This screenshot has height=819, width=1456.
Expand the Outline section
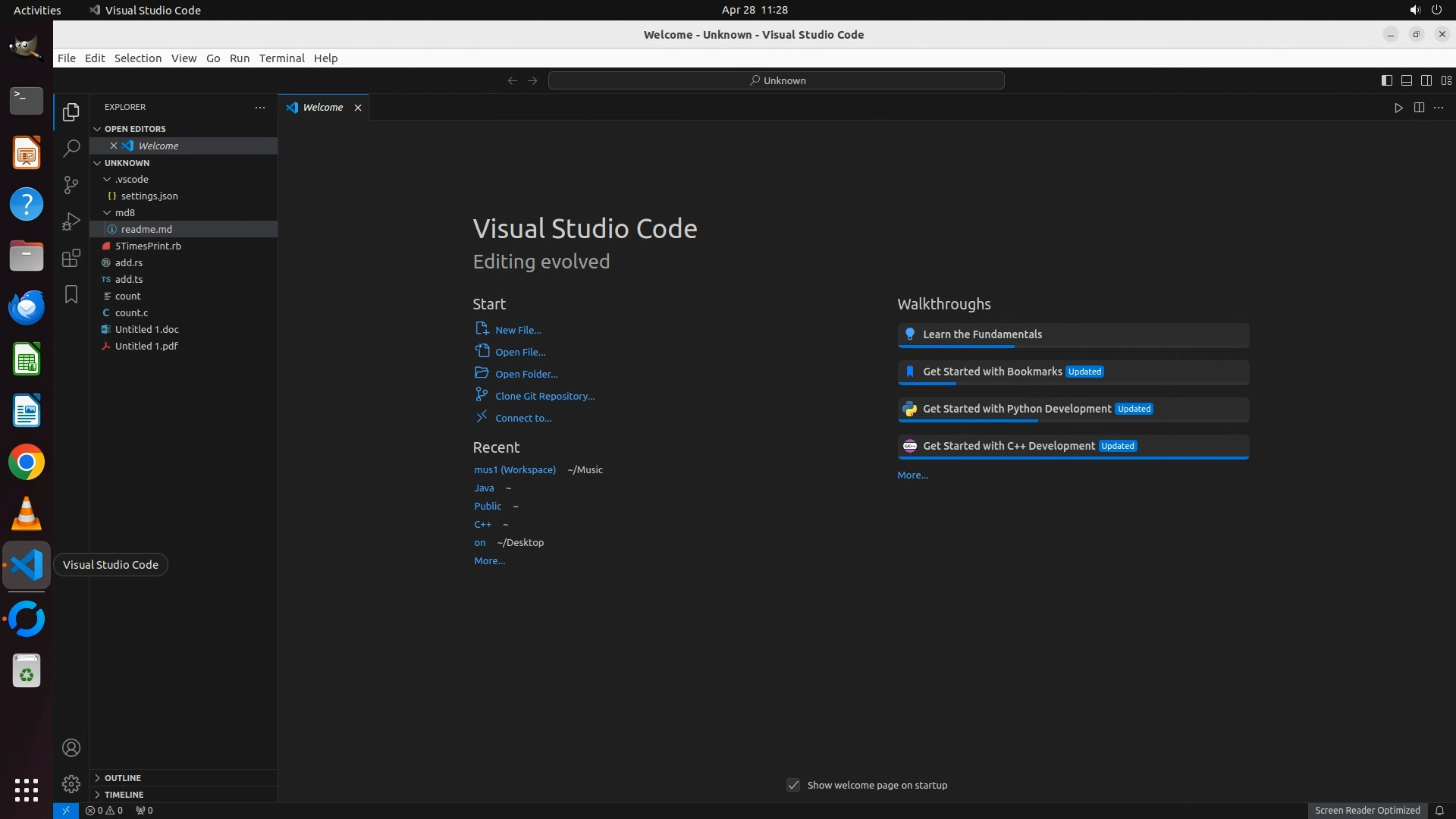point(122,778)
